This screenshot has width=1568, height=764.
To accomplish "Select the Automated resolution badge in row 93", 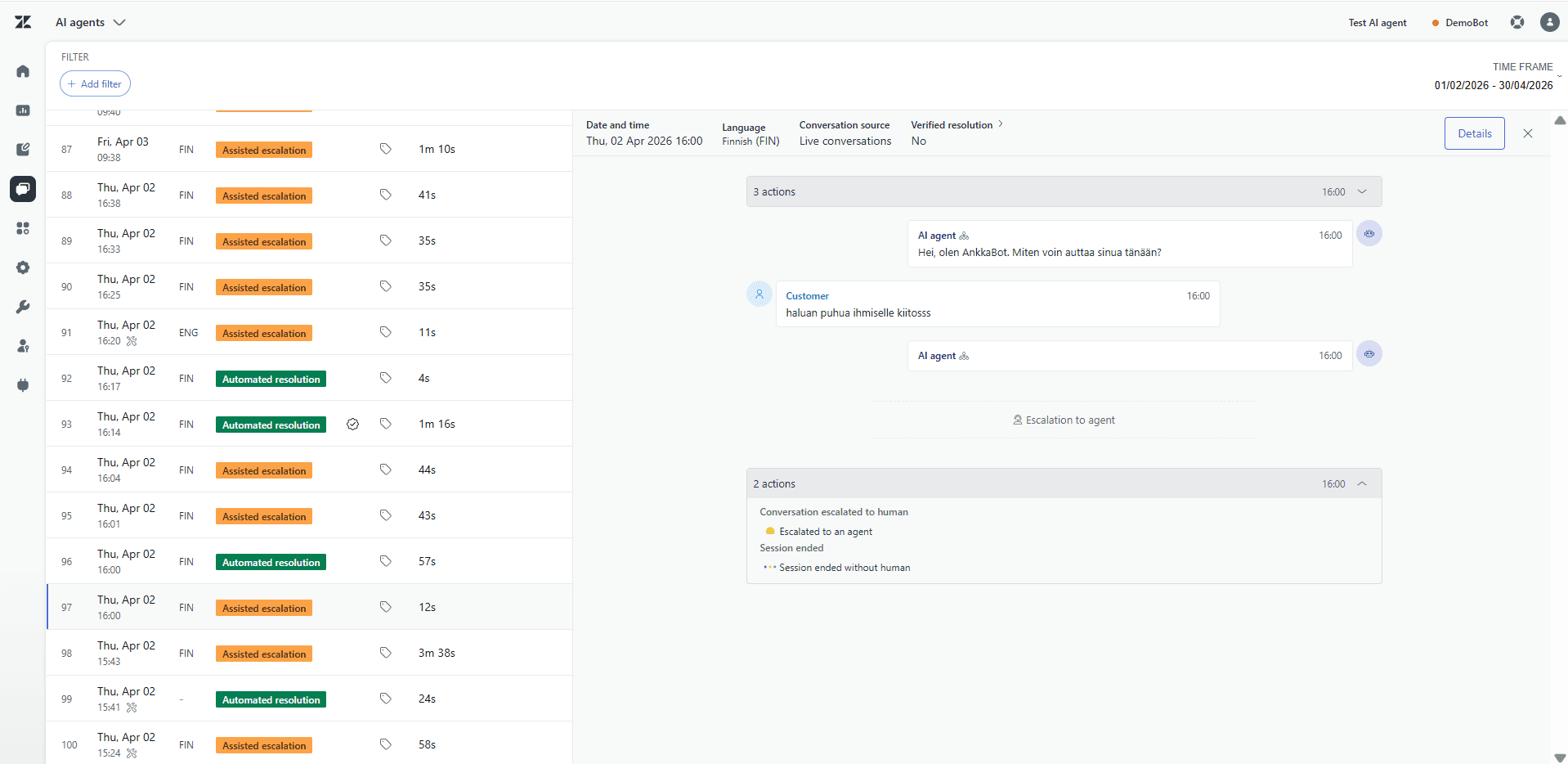I will pyautogui.click(x=271, y=425).
